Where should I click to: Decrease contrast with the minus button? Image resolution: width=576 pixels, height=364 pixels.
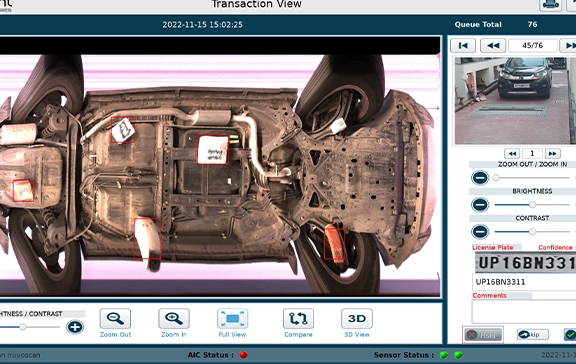(480, 232)
